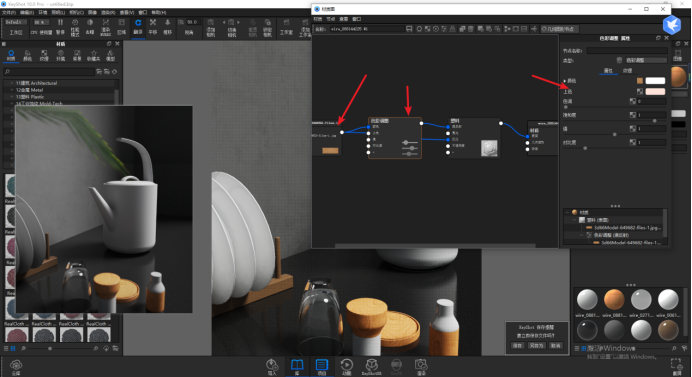
Task: Open the CPU usage percentage dropdown
Action: pos(41,22)
